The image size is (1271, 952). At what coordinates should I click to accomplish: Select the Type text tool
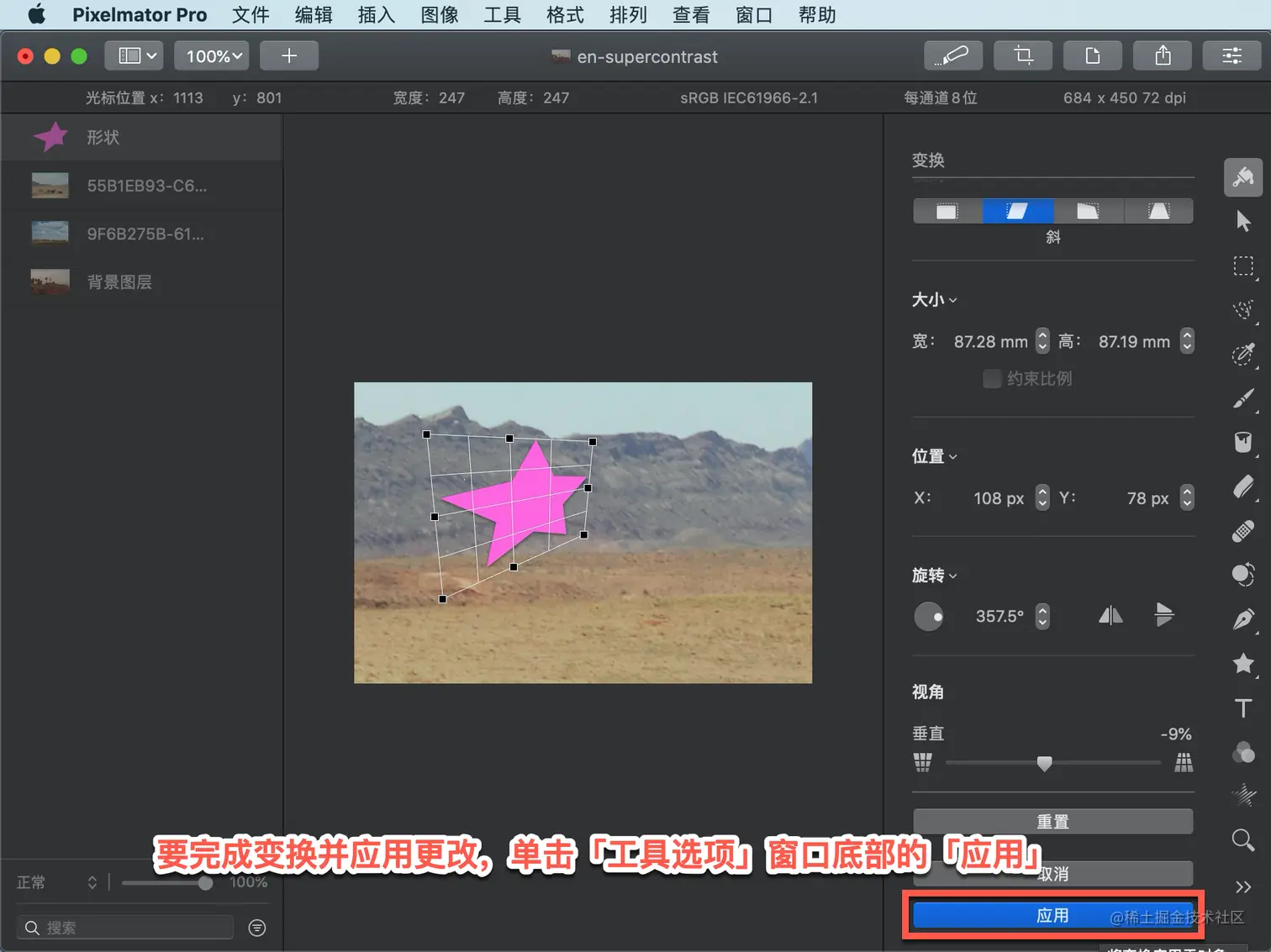[x=1243, y=707]
